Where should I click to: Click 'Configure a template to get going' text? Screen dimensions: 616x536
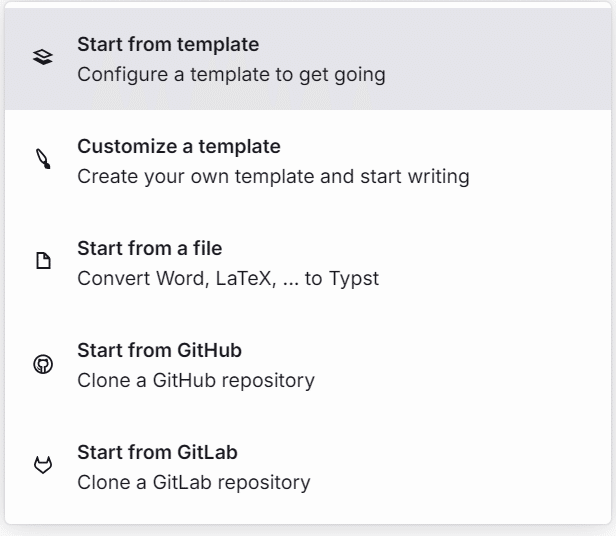(231, 75)
